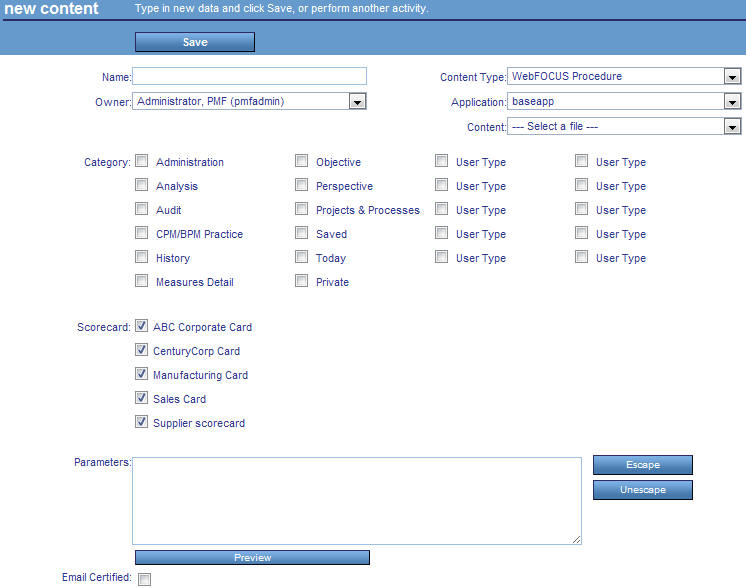
Task: Uncheck the CenturyCorp Card scorecard
Action: tap(141, 350)
